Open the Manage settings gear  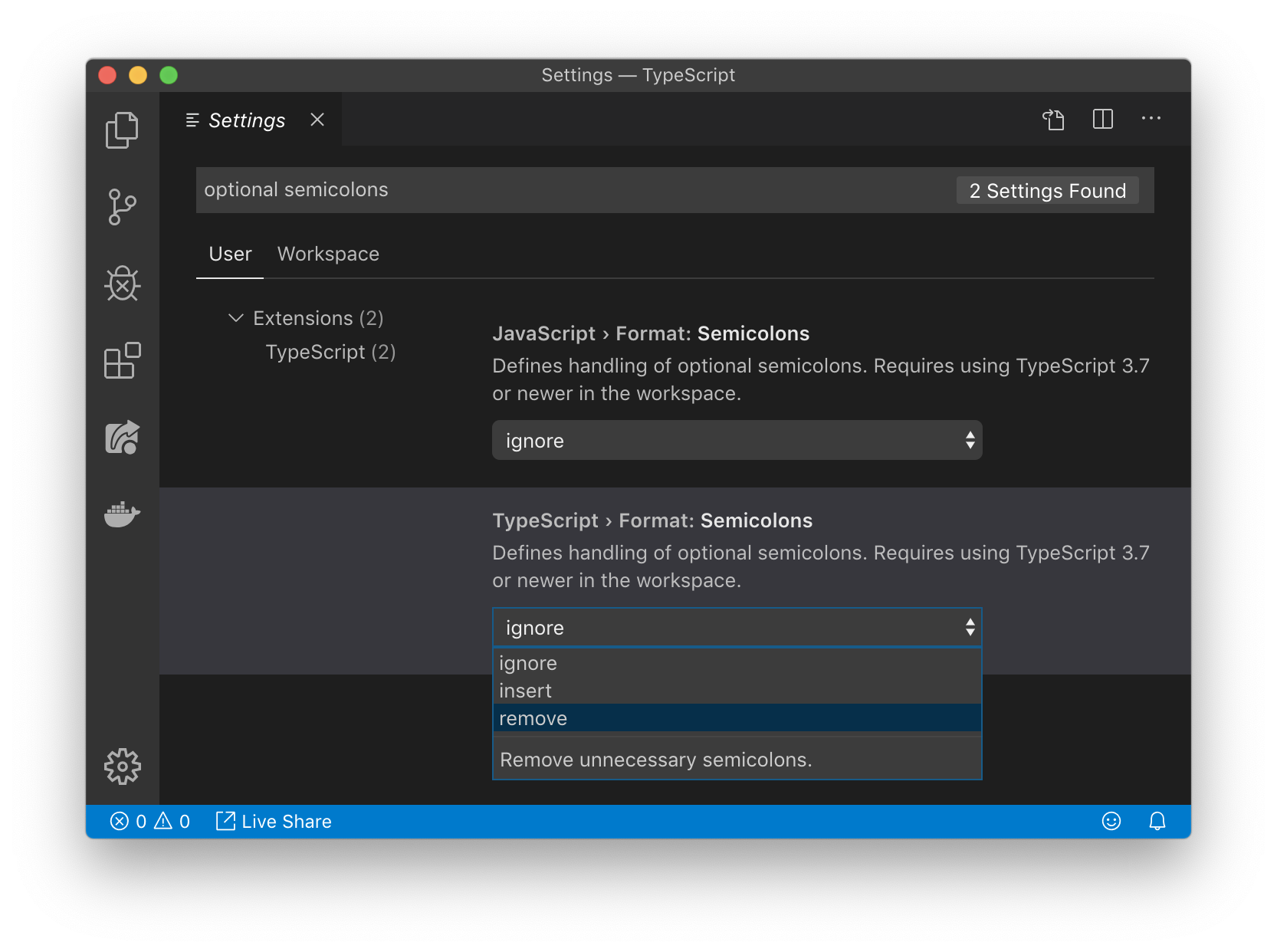tap(121, 765)
